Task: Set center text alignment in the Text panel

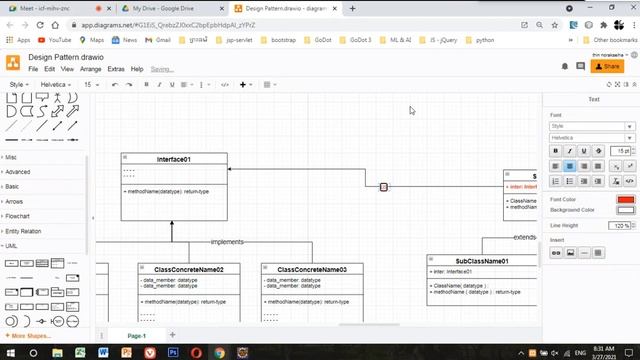Action: (570, 166)
